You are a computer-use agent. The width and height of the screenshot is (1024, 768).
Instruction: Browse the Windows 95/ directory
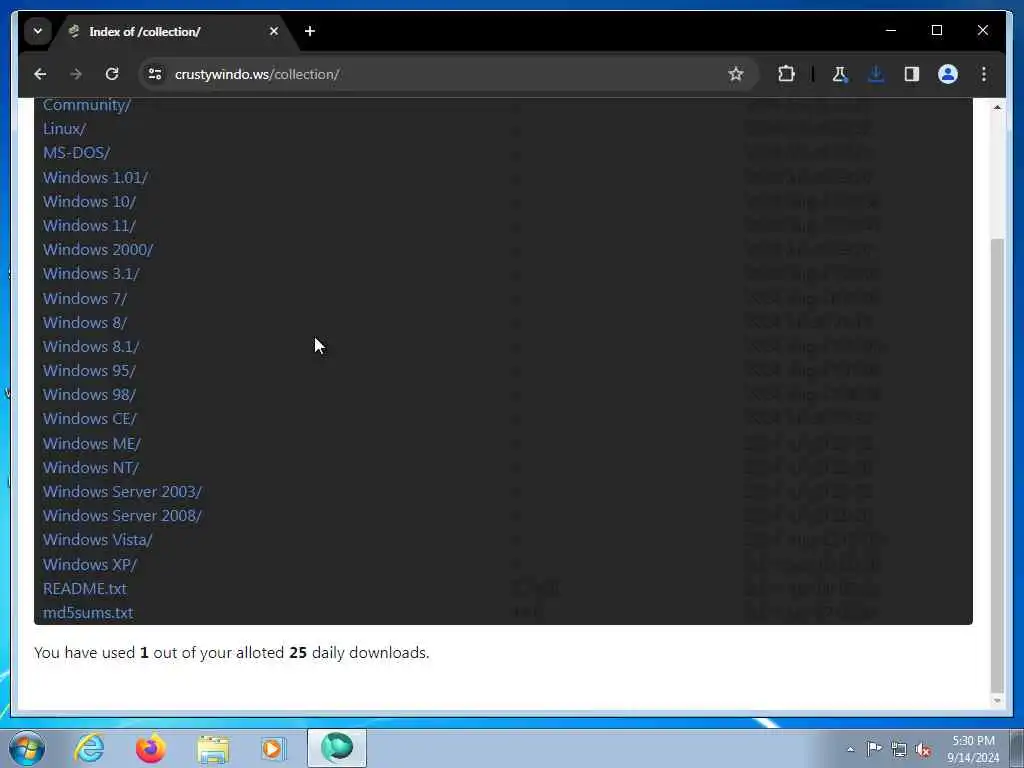point(89,371)
